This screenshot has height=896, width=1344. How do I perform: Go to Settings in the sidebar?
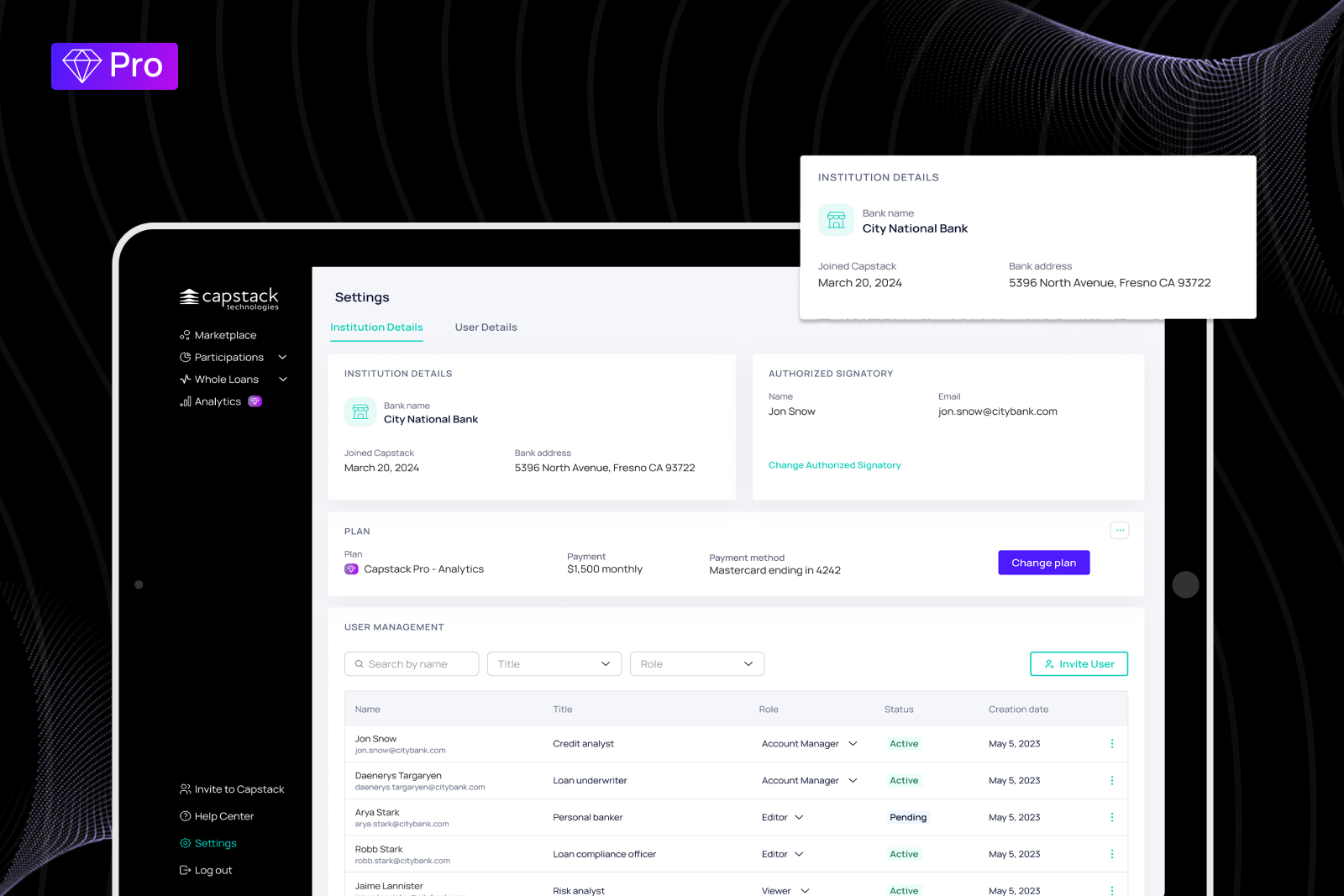(x=215, y=843)
